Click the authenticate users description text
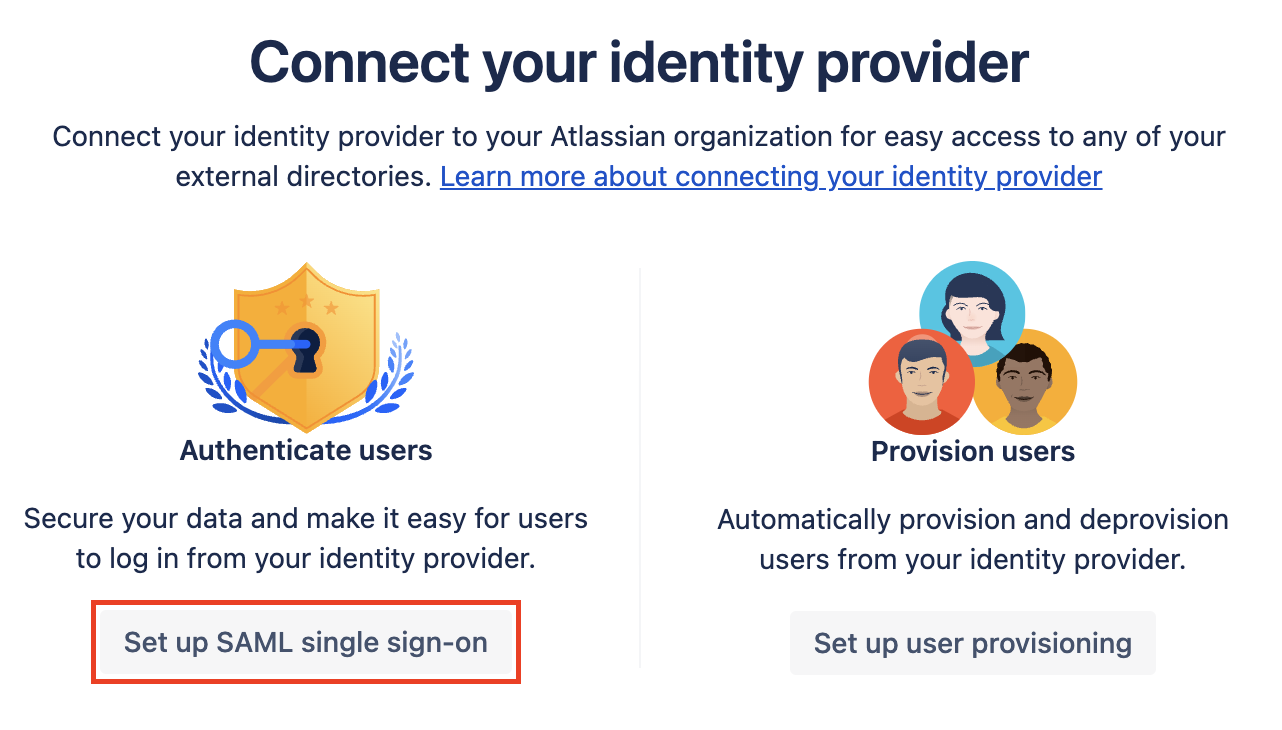This screenshot has height=730, width=1282. coord(306,538)
